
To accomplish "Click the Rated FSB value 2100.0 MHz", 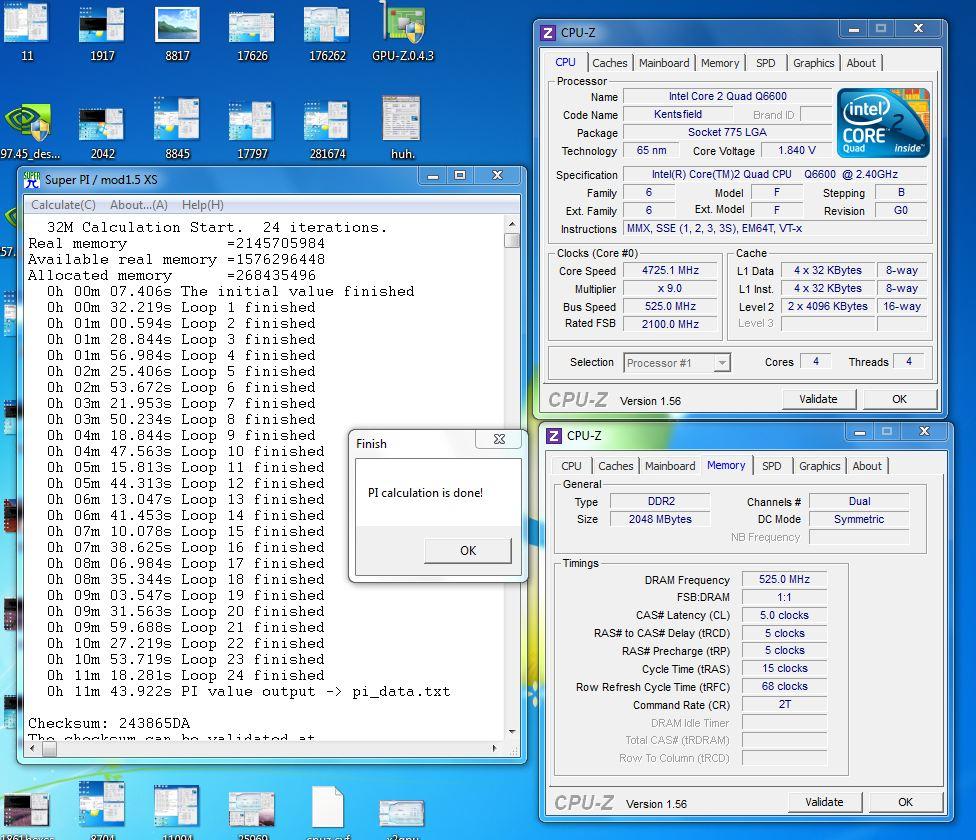I will (x=670, y=324).
